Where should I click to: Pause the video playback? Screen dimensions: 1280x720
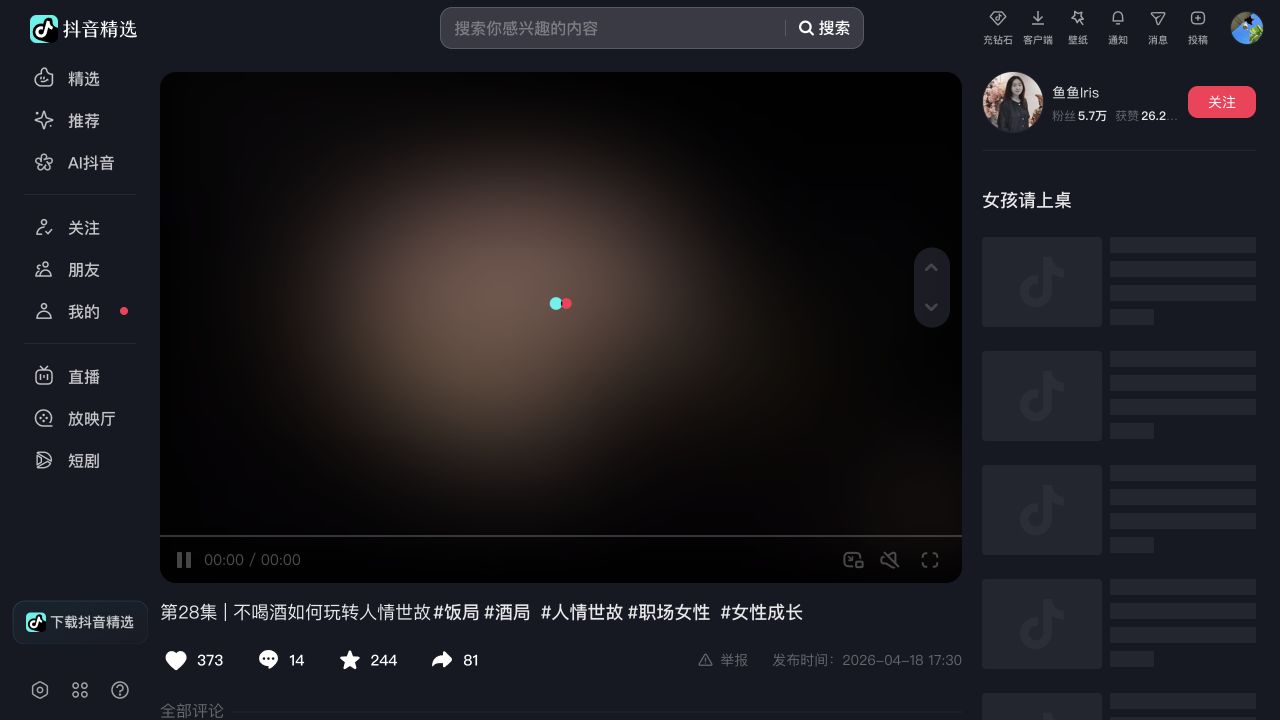click(184, 560)
